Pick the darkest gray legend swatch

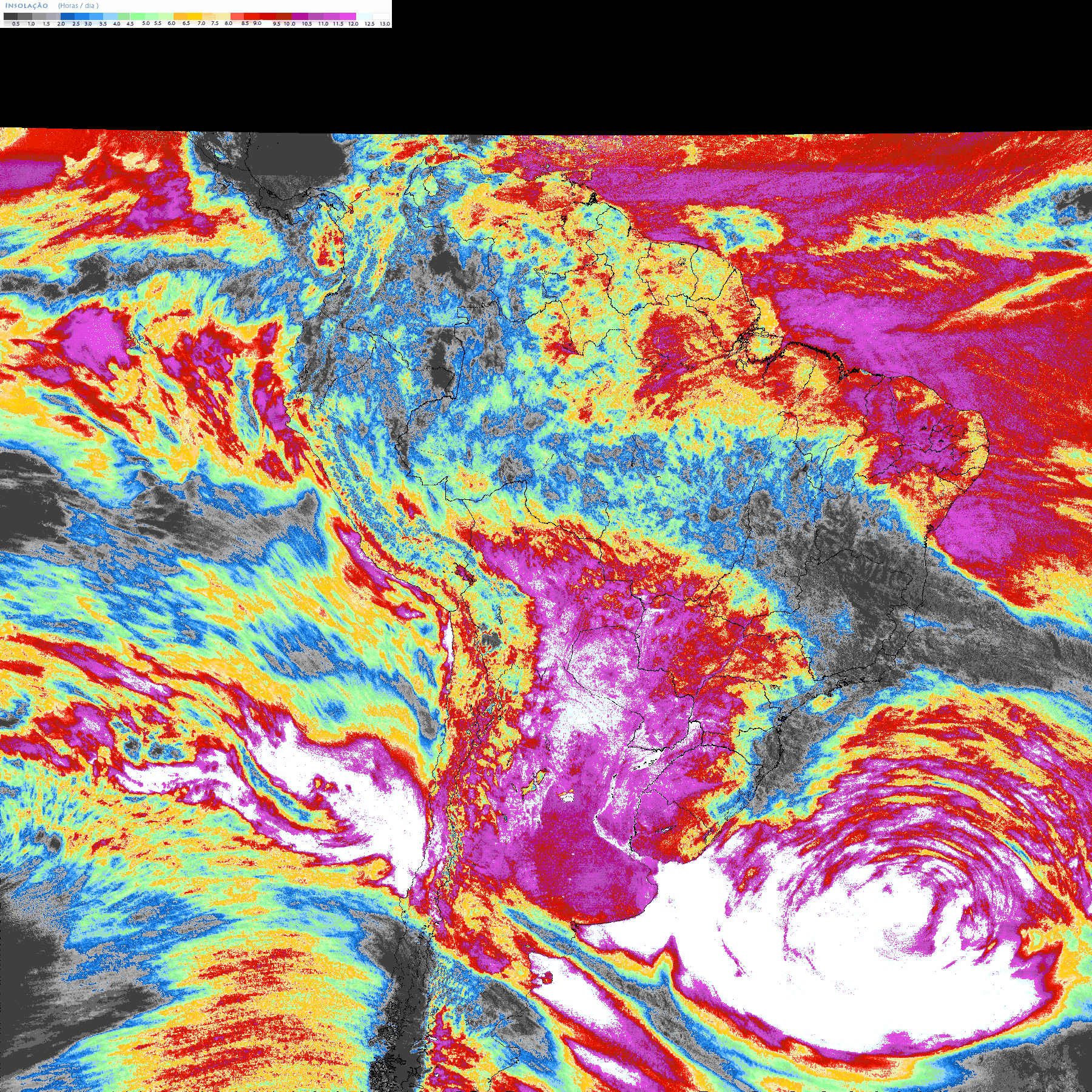(10, 16)
